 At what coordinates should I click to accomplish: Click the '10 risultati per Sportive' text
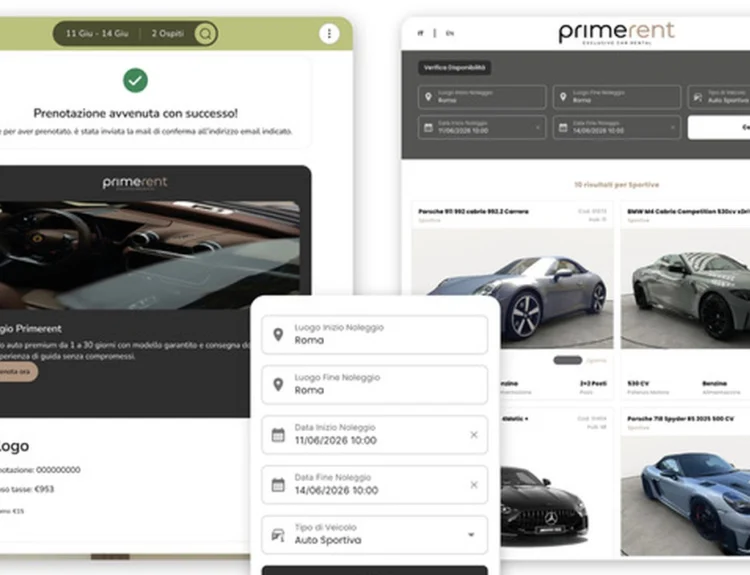pyautogui.click(x=617, y=185)
